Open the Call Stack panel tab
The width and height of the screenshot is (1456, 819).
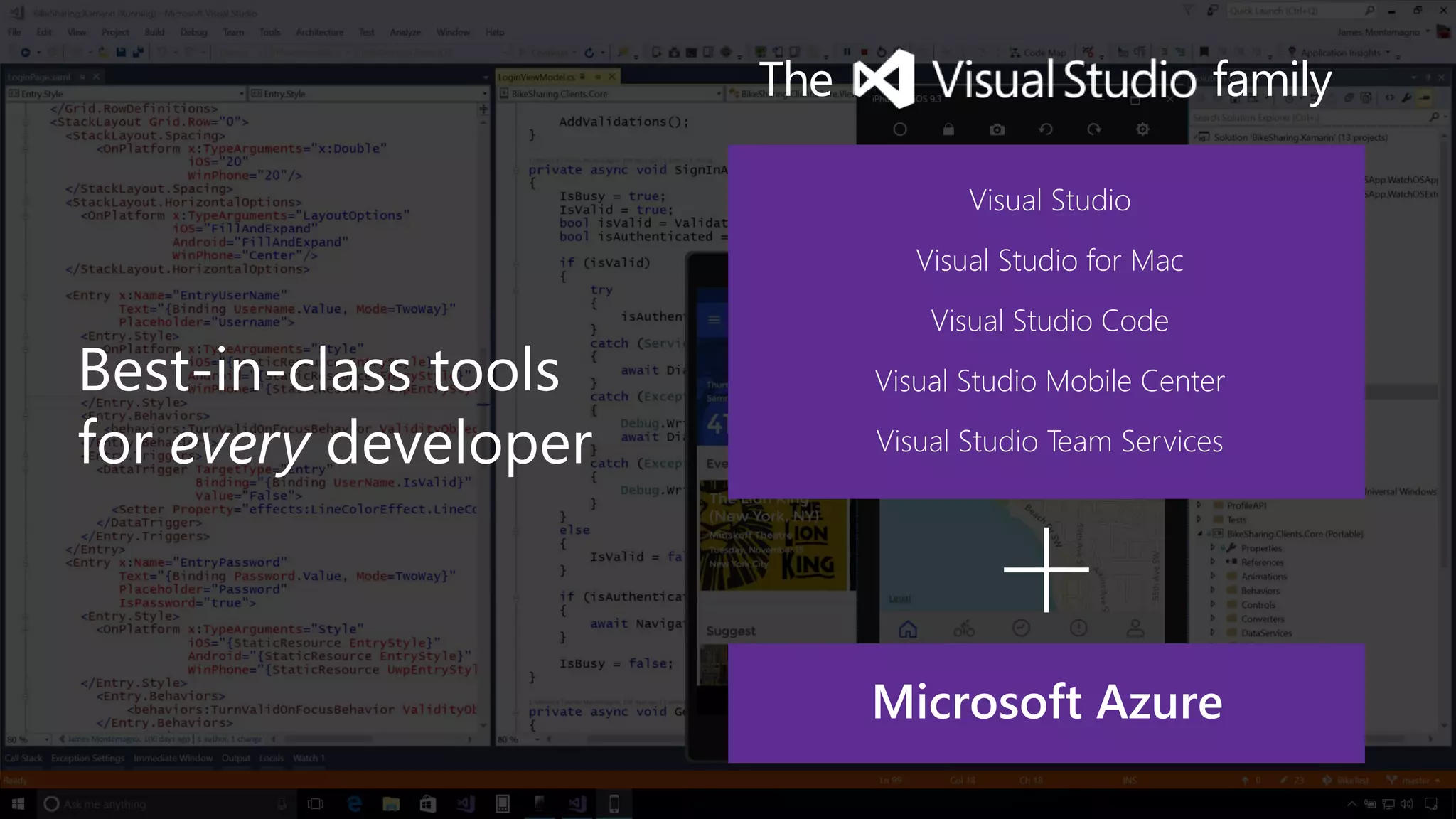23,759
